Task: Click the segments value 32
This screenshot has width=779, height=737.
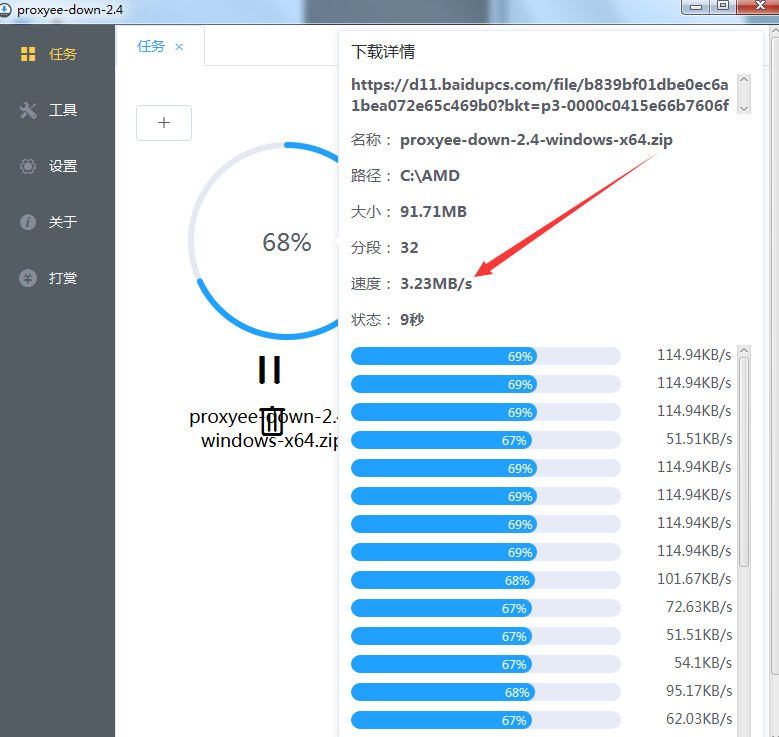Action: [409, 247]
